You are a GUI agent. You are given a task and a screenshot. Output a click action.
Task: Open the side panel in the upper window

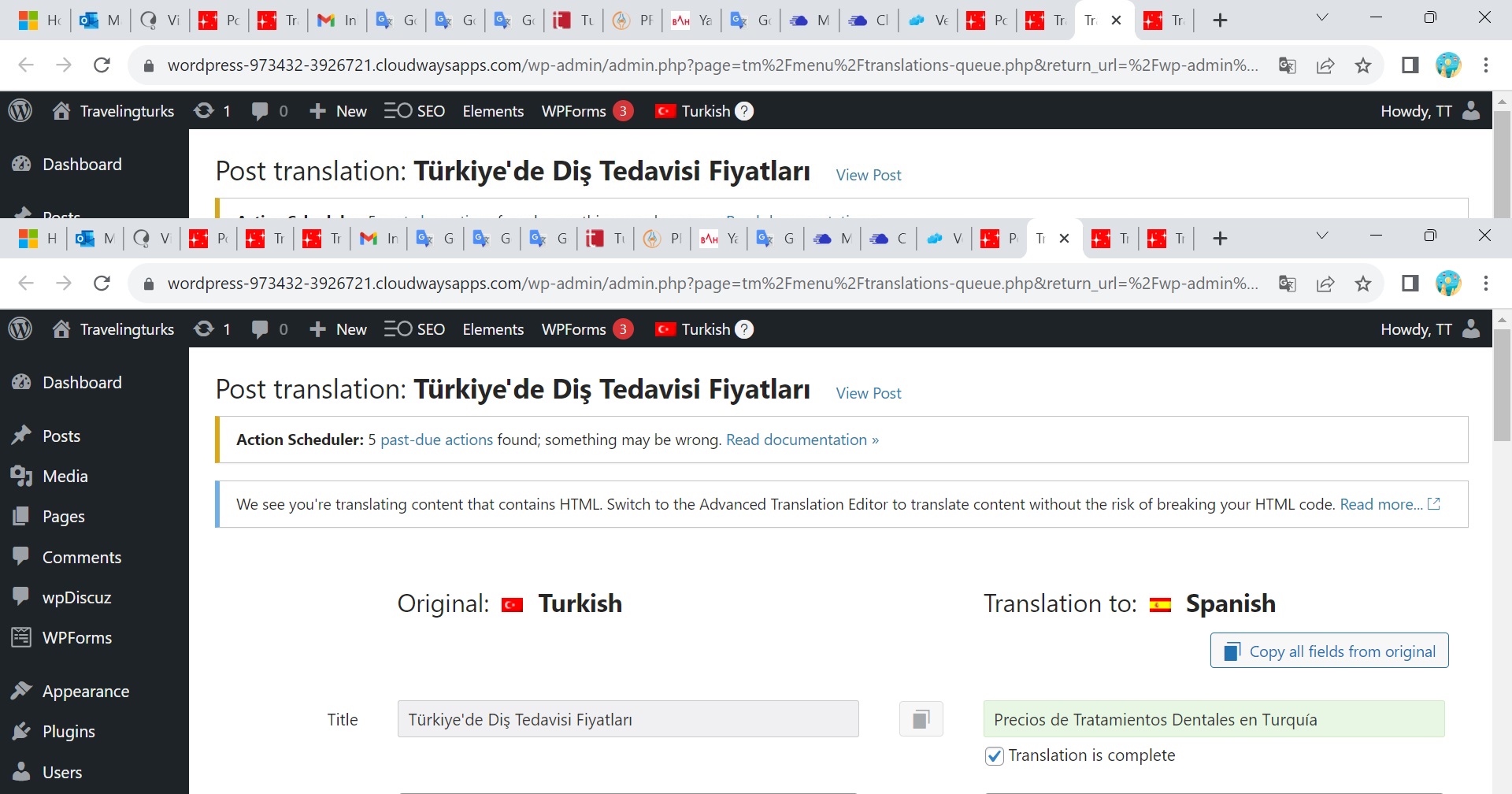point(1410,65)
